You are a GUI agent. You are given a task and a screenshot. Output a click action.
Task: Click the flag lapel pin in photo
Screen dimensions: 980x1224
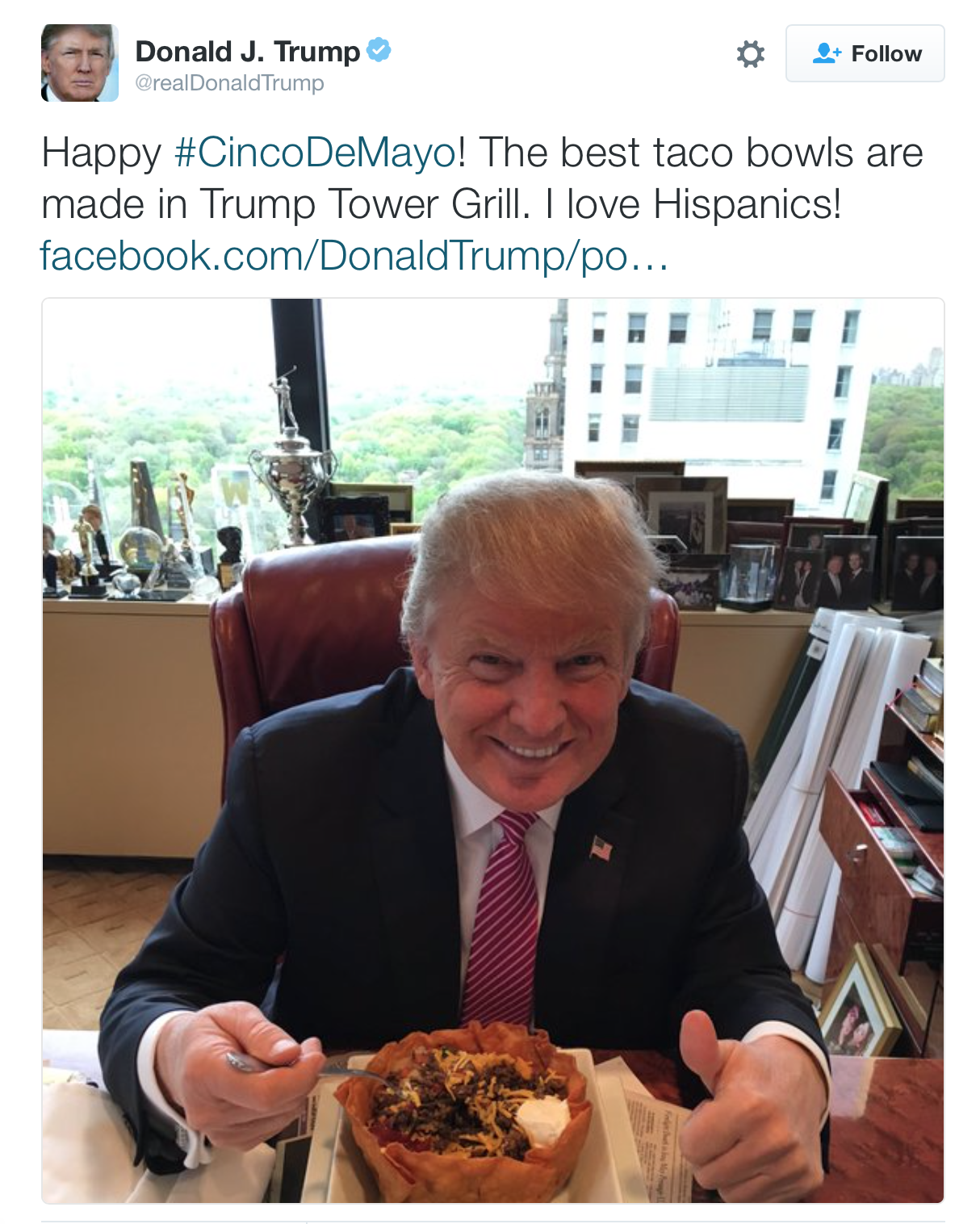click(x=601, y=848)
